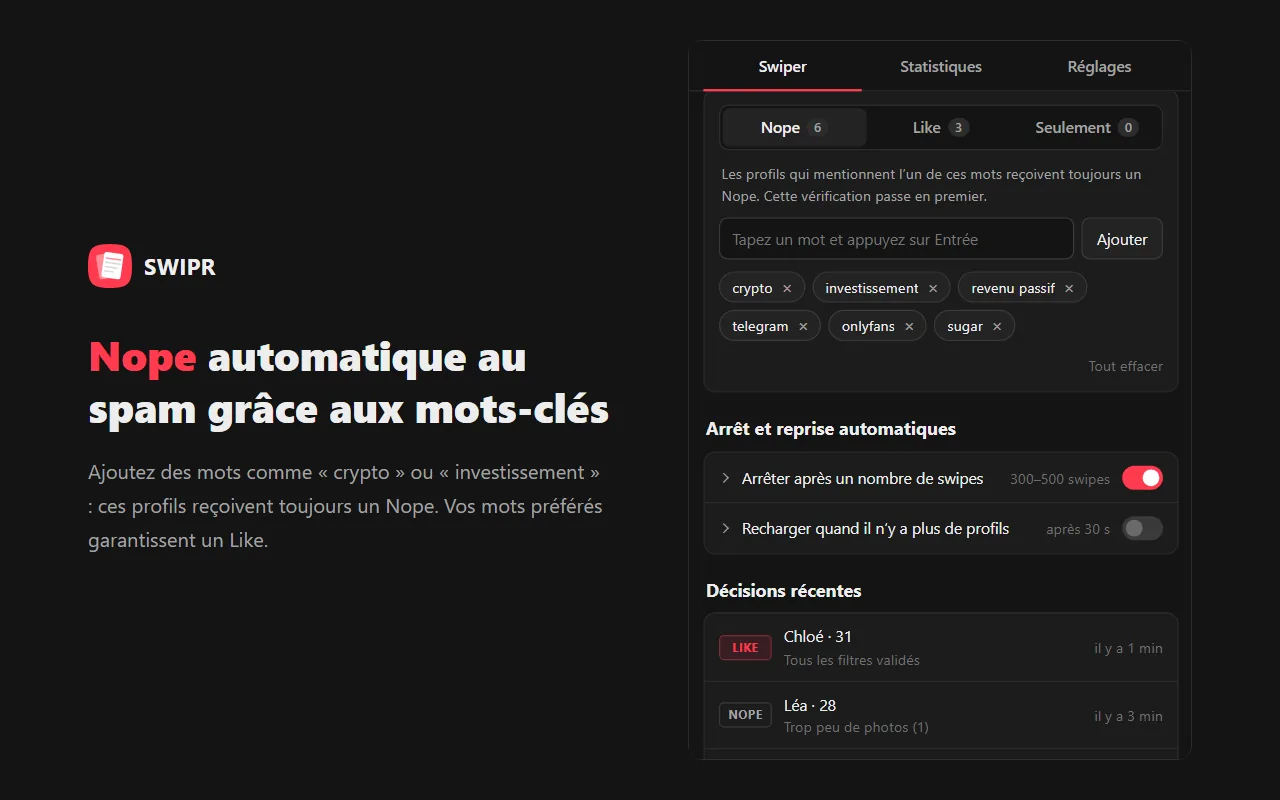Click the Ajouter button
The image size is (1280, 800).
click(x=1122, y=239)
